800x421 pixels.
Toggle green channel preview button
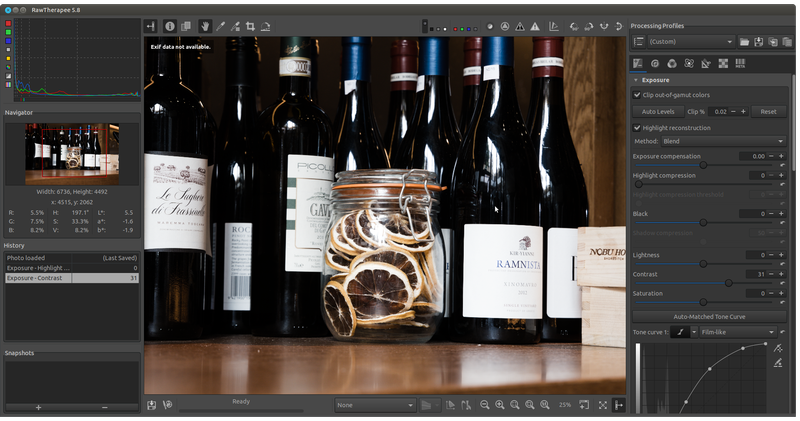tap(462, 29)
